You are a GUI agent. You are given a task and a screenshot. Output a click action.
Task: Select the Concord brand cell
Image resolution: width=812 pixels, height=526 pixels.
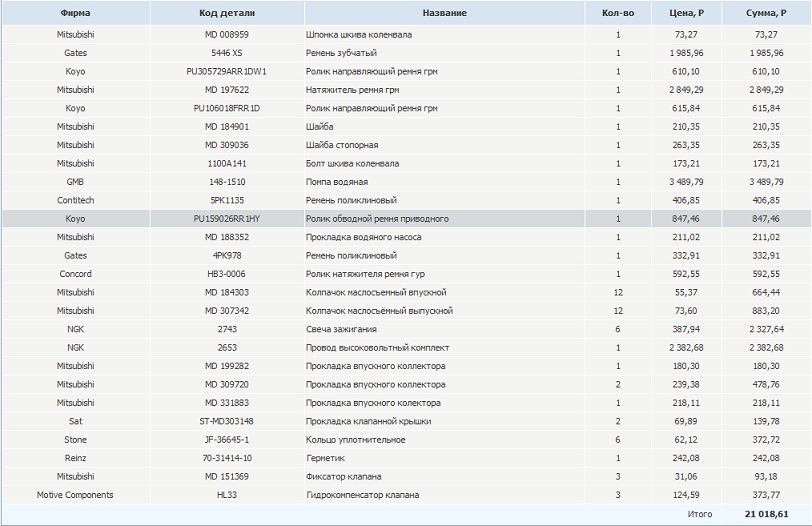point(75,274)
